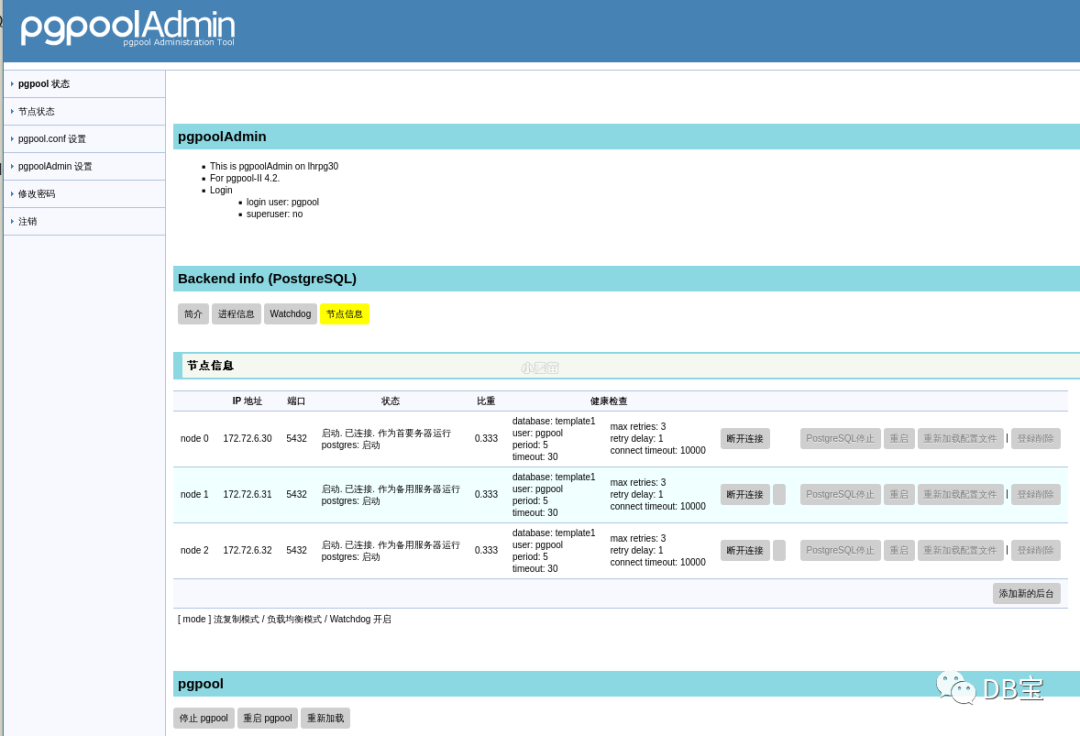Viewport: 1080px width, 736px height.
Task: Click 登録削除 for node 2
Action: 1035,550
